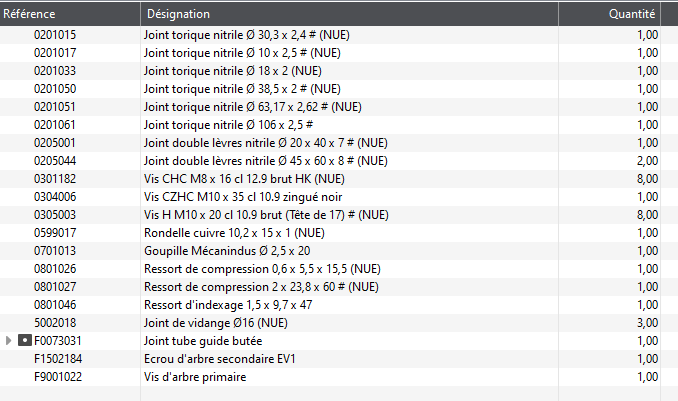
Task: Click the kit icon beside F0073031
Action: coord(25,340)
